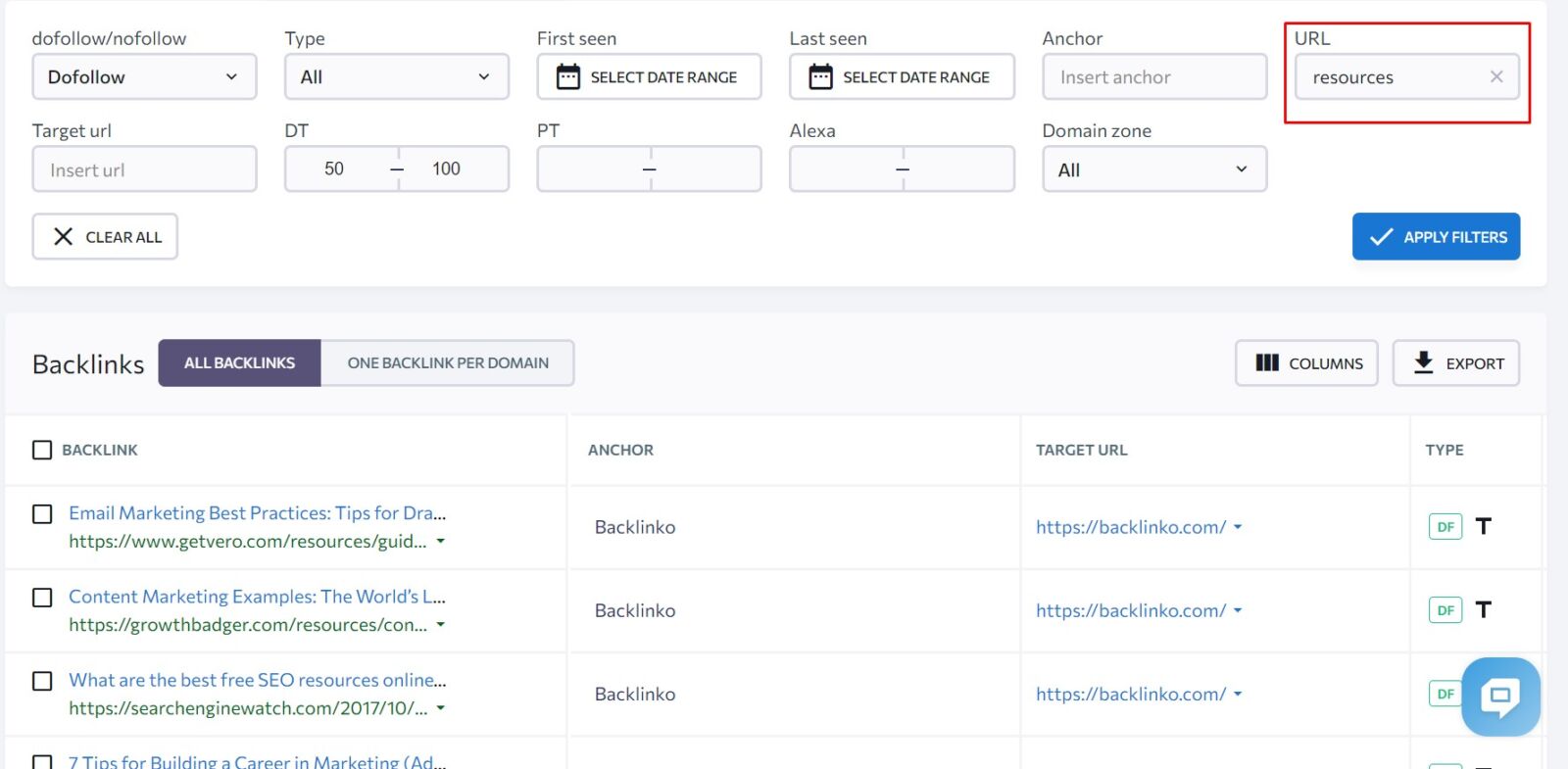Expand target URL arrow in getvero row

(x=1238, y=527)
